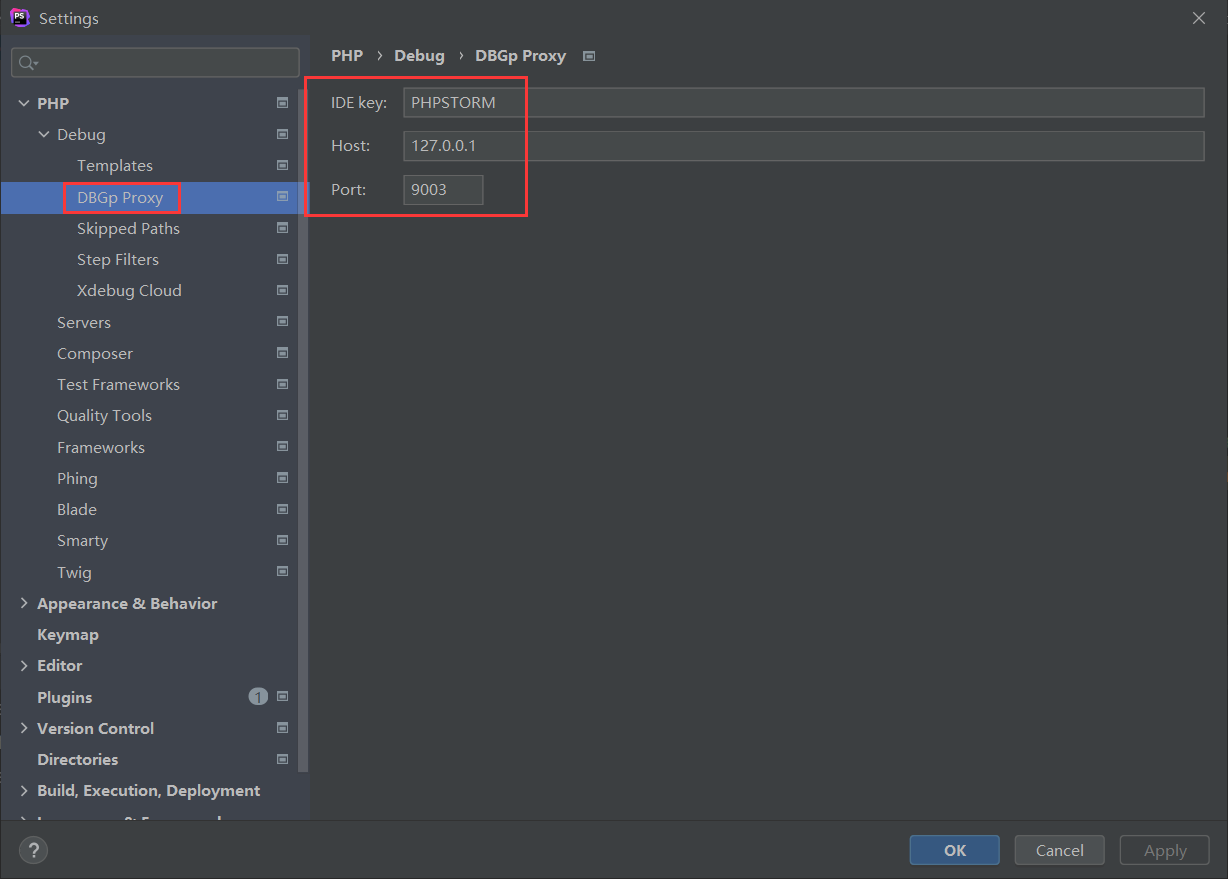Open Twig settings page
The width and height of the screenshot is (1228, 879).
[74, 572]
